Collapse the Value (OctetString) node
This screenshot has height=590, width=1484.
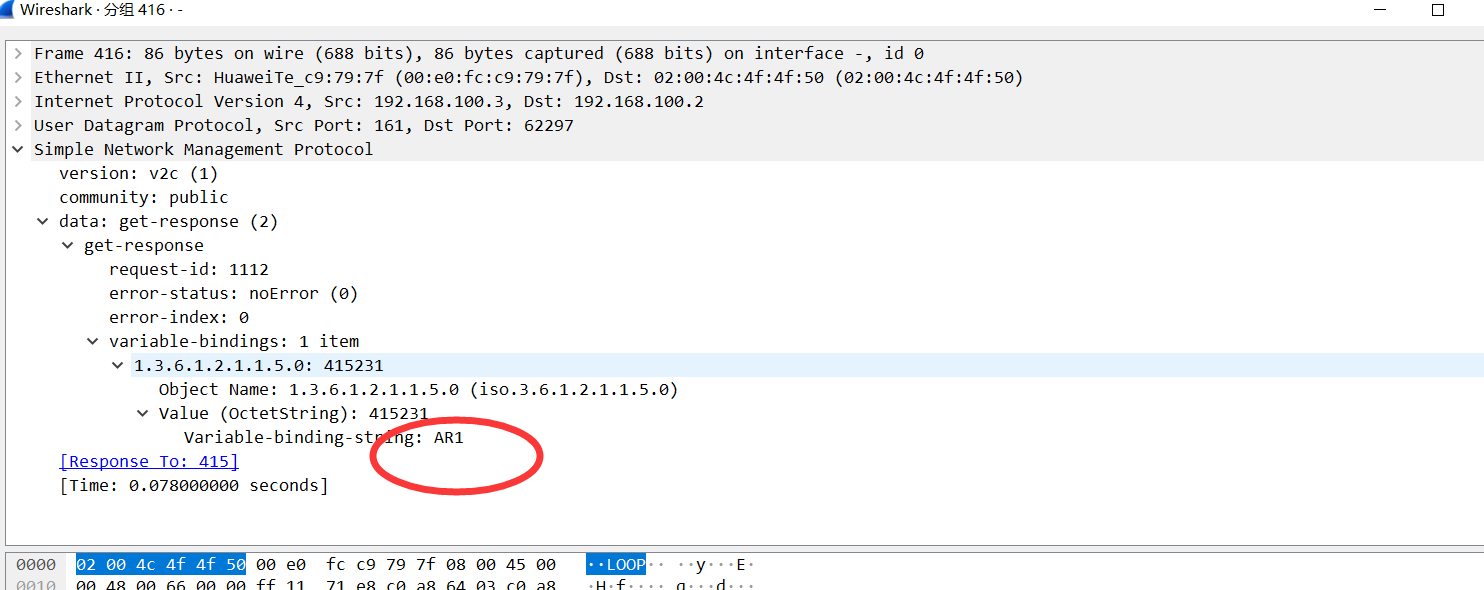click(142, 413)
